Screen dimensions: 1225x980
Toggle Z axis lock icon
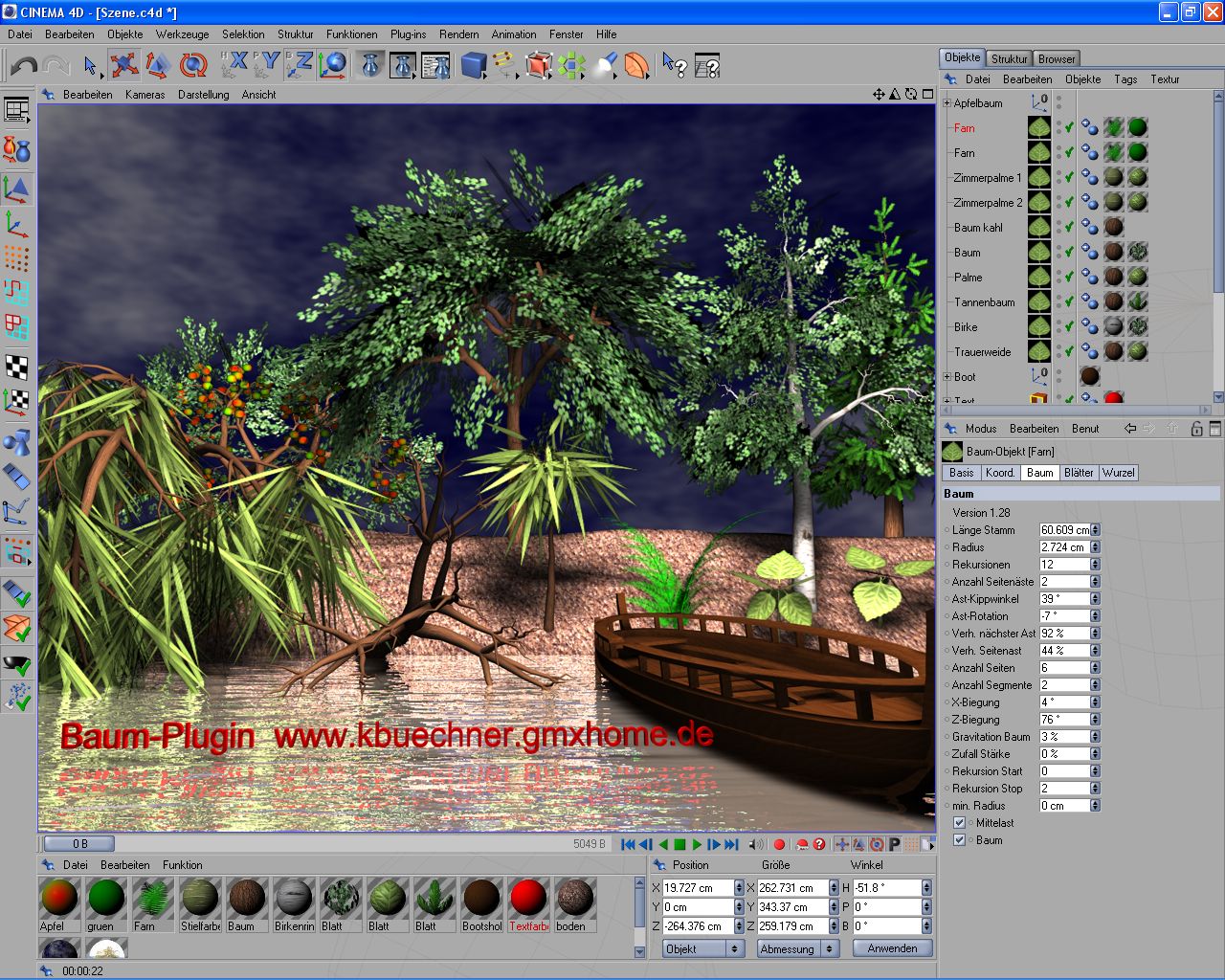pyautogui.click(x=300, y=64)
